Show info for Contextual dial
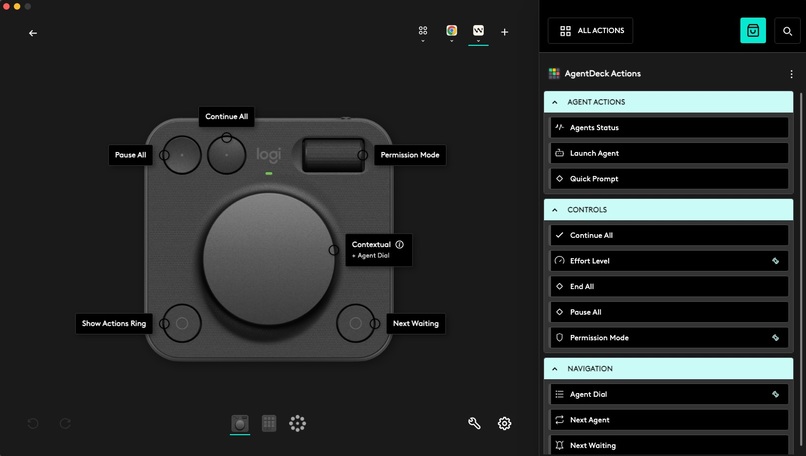This screenshot has width=806, height=456. coord(399,245)
